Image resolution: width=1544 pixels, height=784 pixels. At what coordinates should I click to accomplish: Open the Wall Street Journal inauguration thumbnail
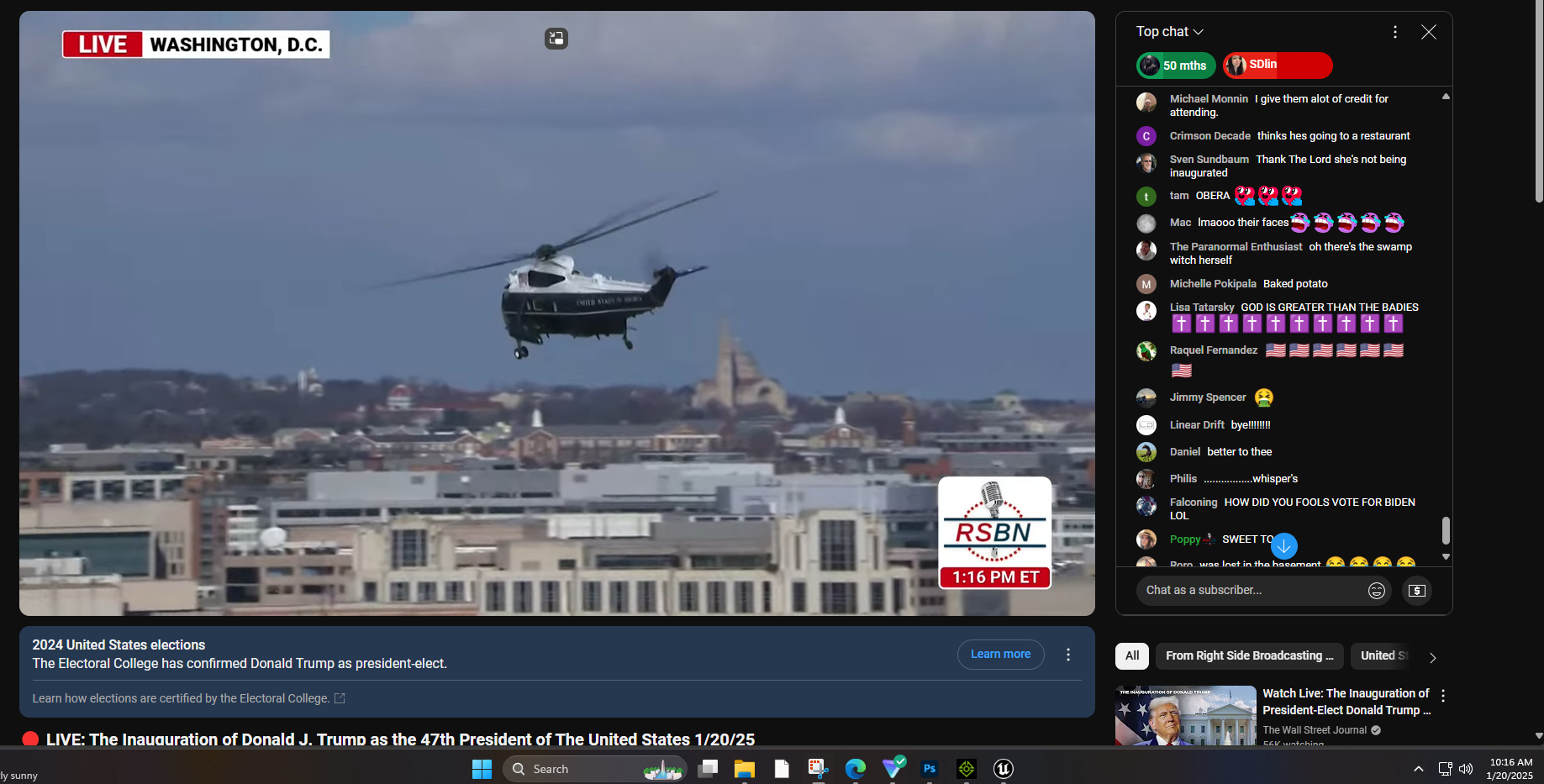click(1185, 716)
